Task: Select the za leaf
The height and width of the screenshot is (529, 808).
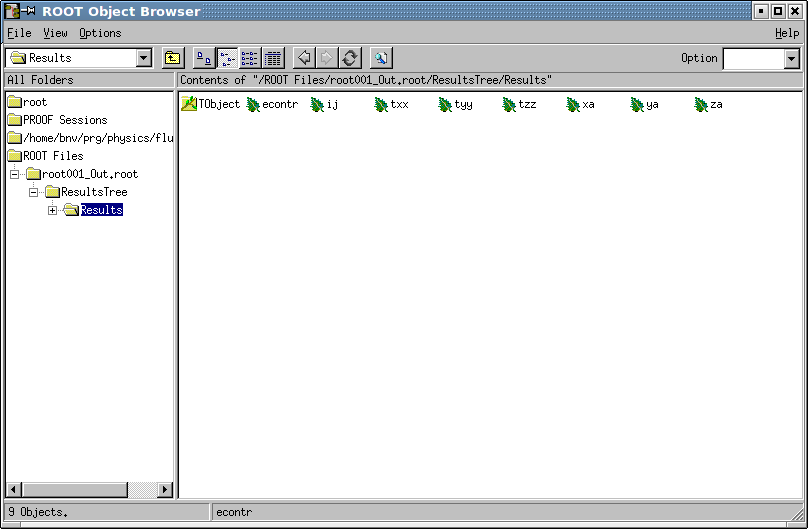Action: [x=708, y=105]
